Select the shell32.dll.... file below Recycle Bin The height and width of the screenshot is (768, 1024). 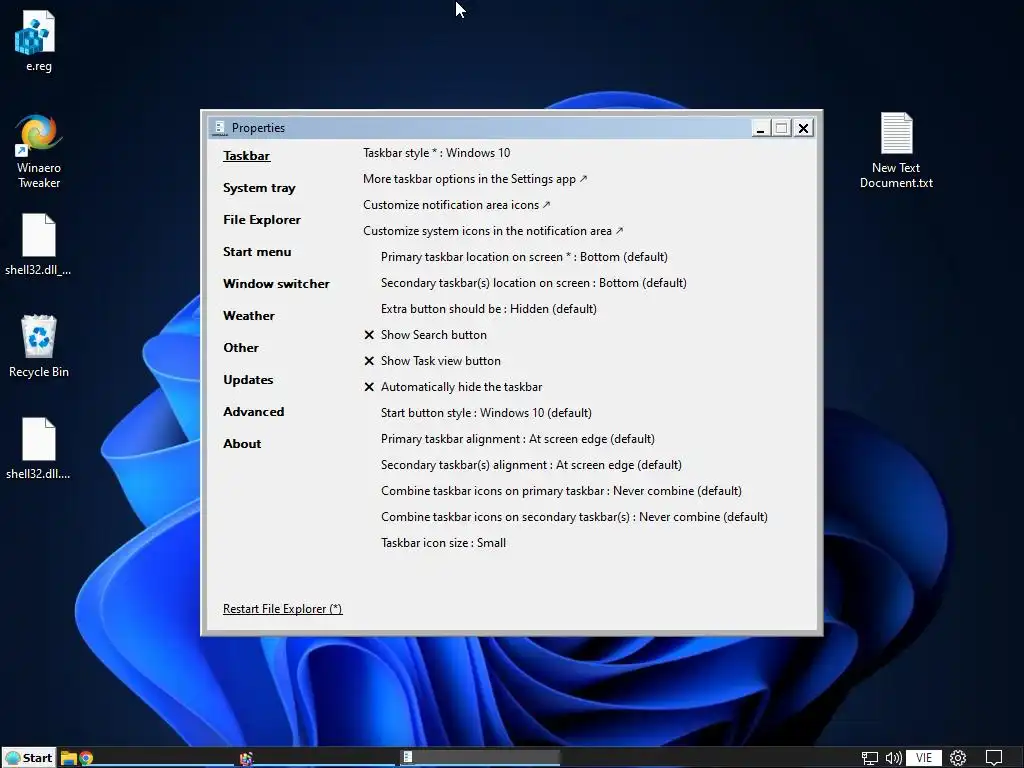pyautogui.click(x=38, y=449)
